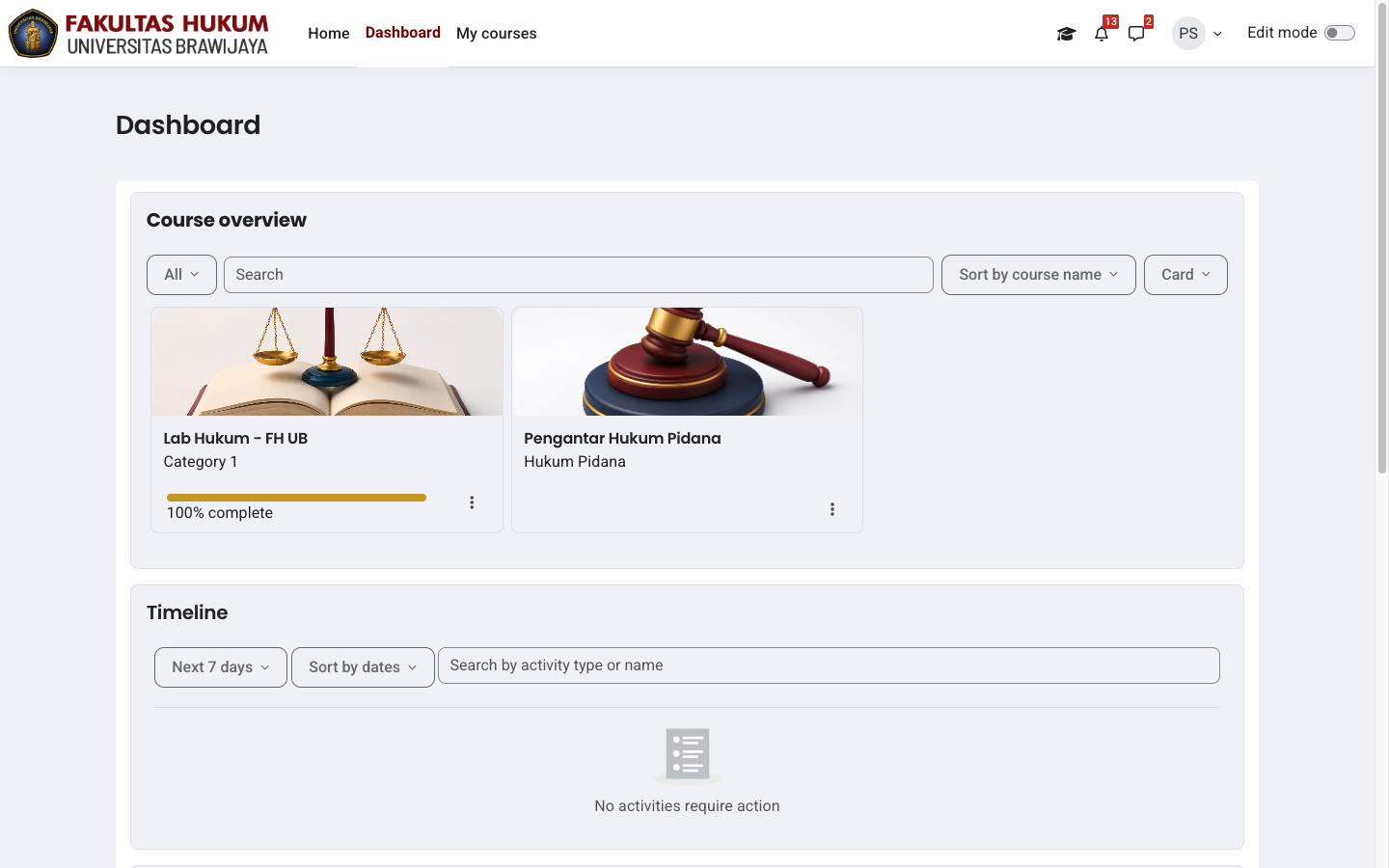Open three-dot menu for Lab Hukum course
The width and height of the screenshot is (1389, 868).
tap(472, 502)
